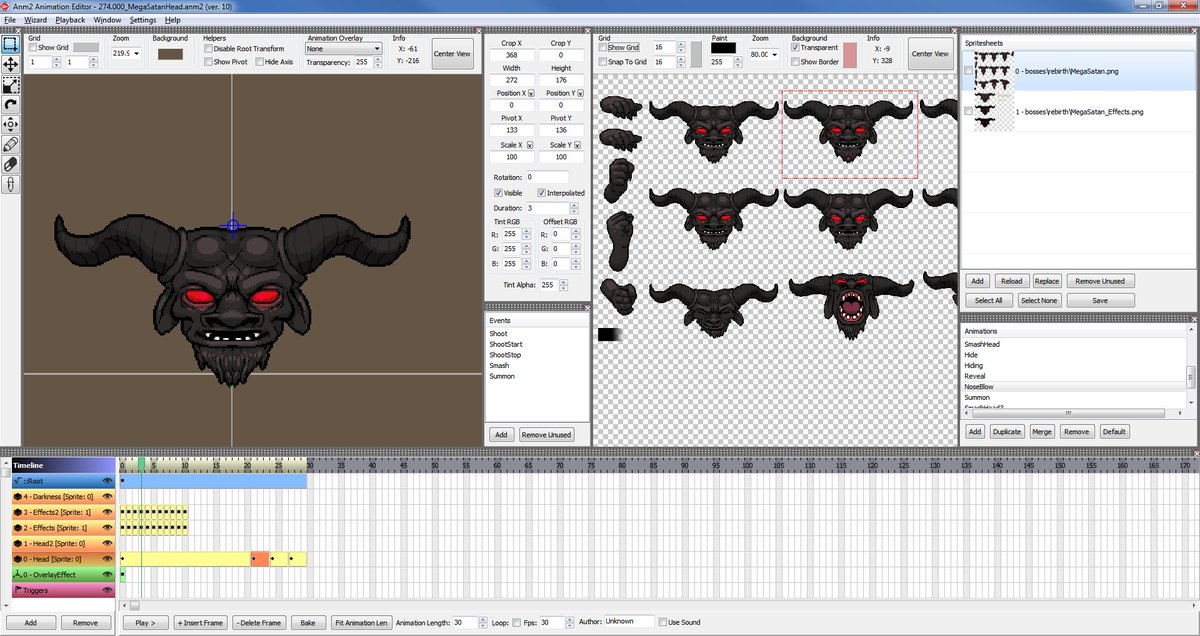
Task: Enable the Show Pivot checkbox
Action: pos(208,62)
